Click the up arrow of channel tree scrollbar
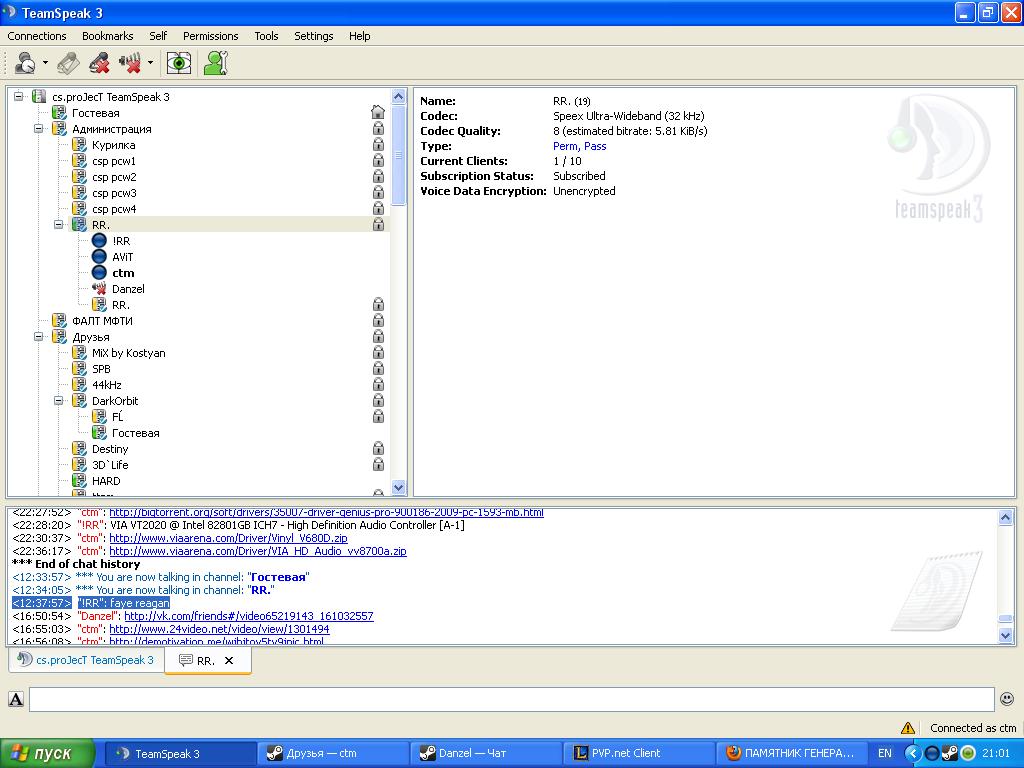The height and width of the screenshot is (768, 1024). (x=398, y=97)
